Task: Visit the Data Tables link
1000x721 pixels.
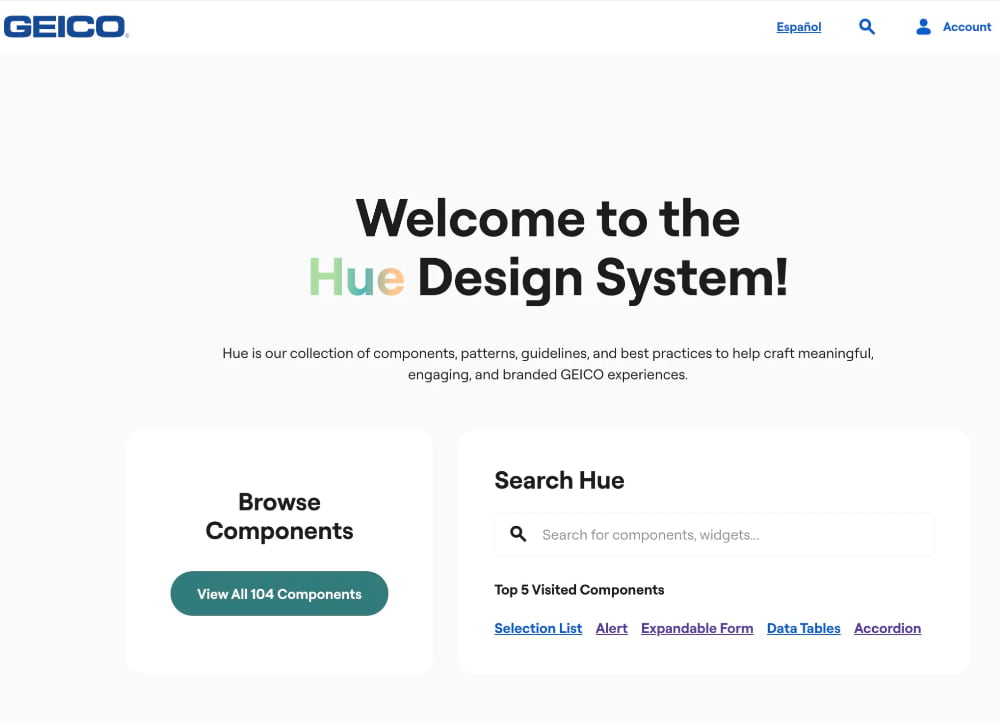Action: tap(804, 629)
